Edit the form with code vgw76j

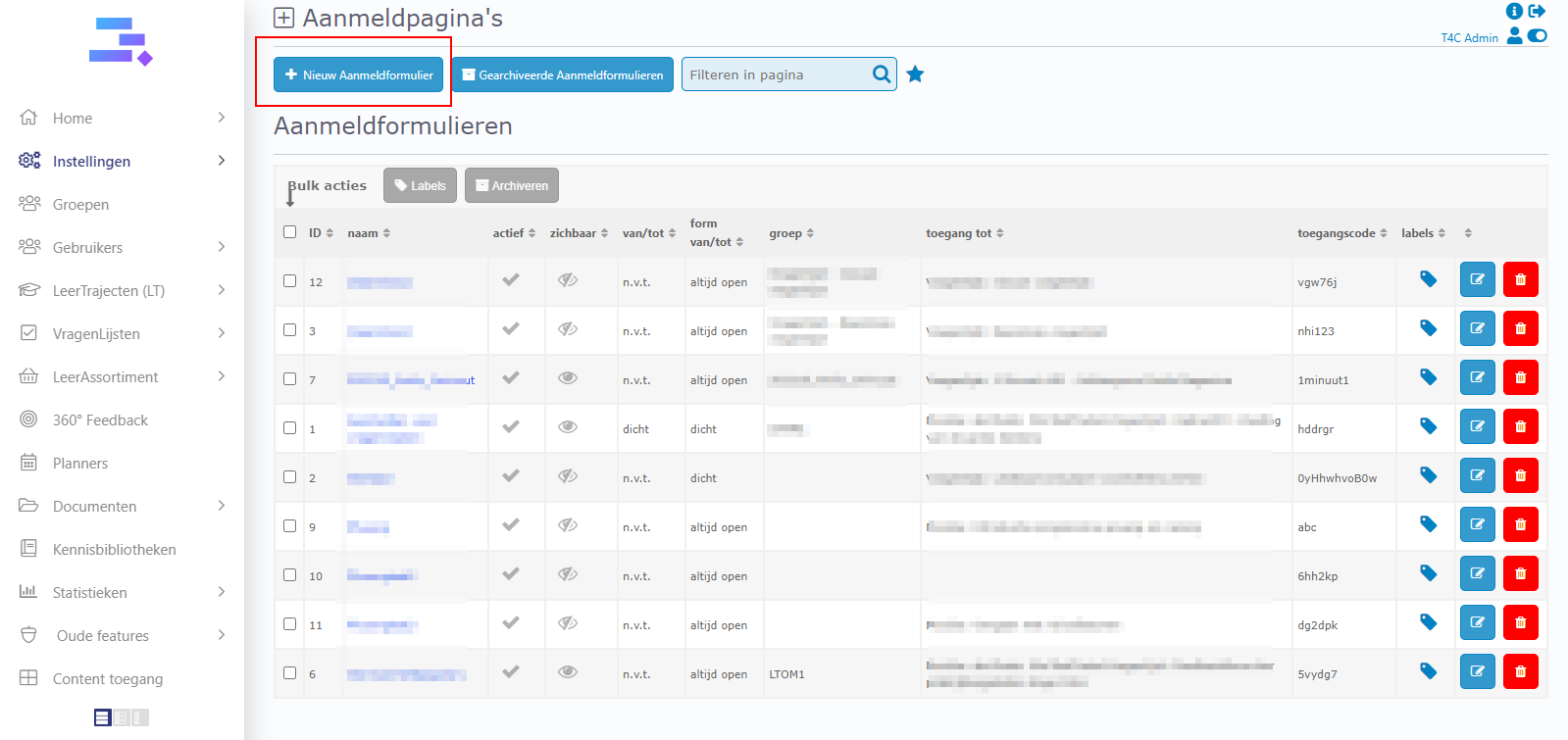1477,279
